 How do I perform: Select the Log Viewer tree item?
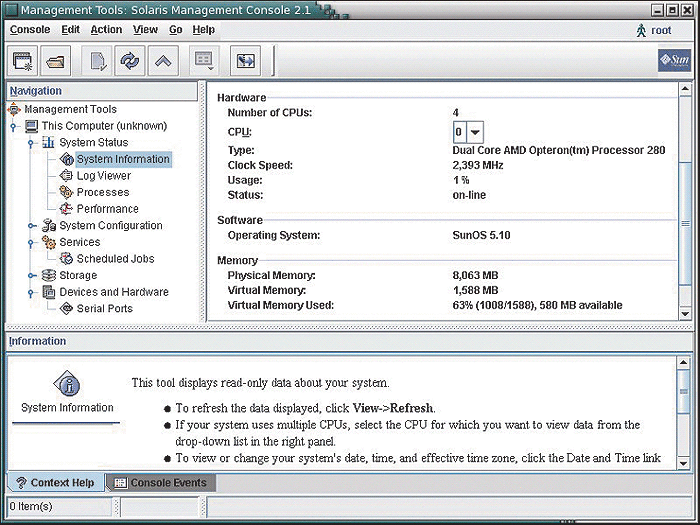[104, 175]
